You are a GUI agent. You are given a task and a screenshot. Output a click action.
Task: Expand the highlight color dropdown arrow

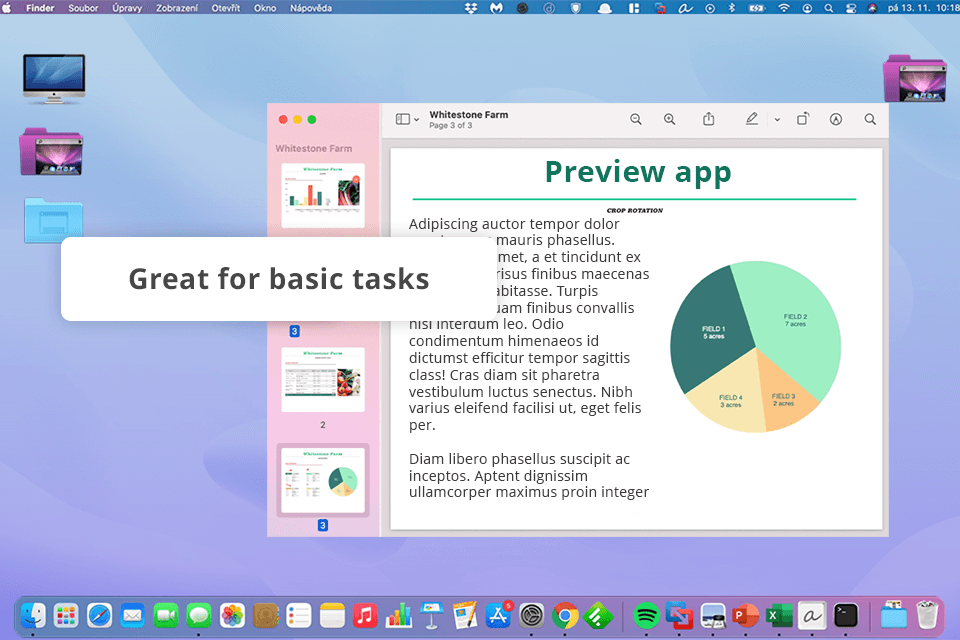pos(777,120)
